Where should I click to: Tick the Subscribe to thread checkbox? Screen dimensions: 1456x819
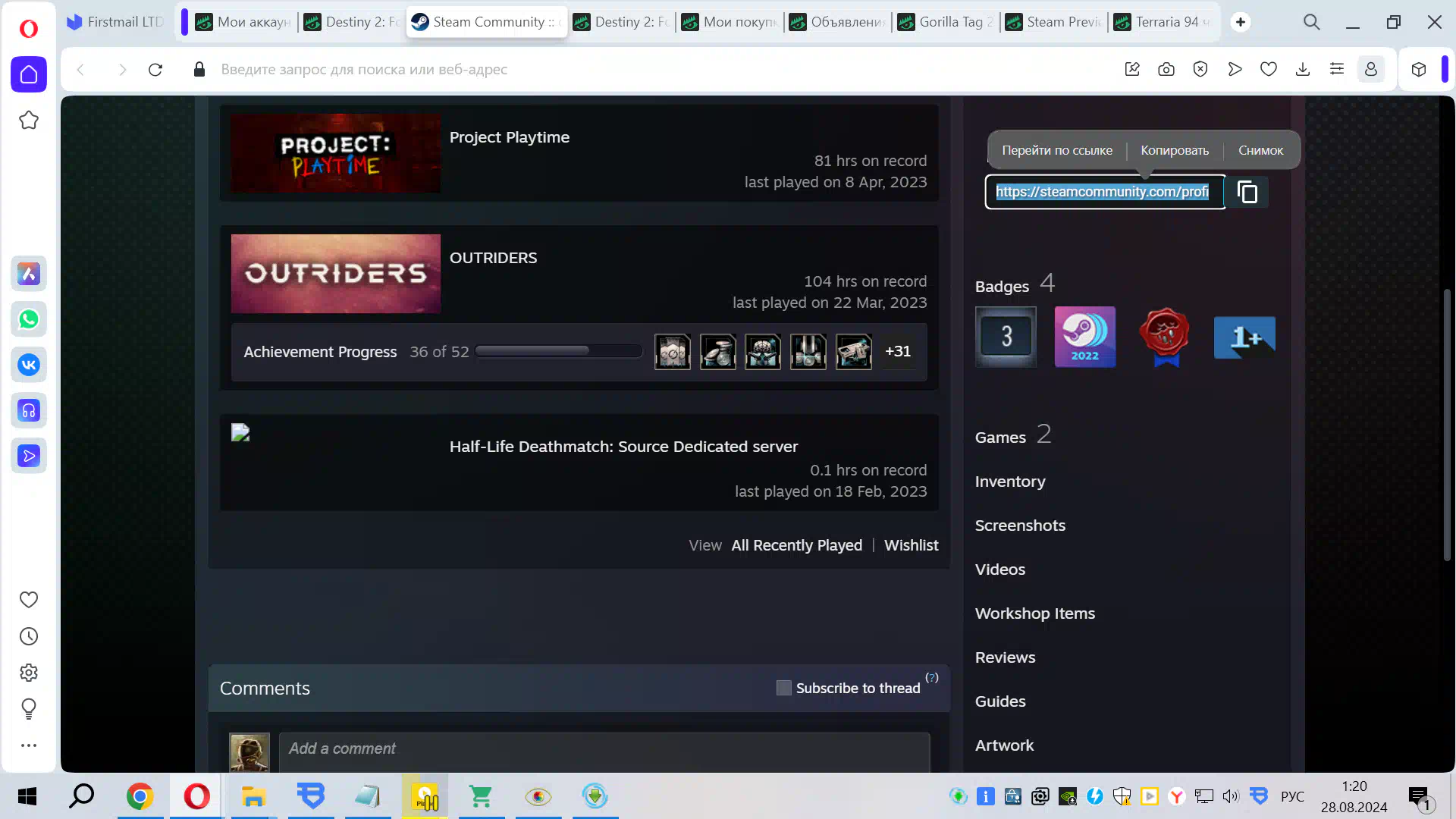click(784, 688)
